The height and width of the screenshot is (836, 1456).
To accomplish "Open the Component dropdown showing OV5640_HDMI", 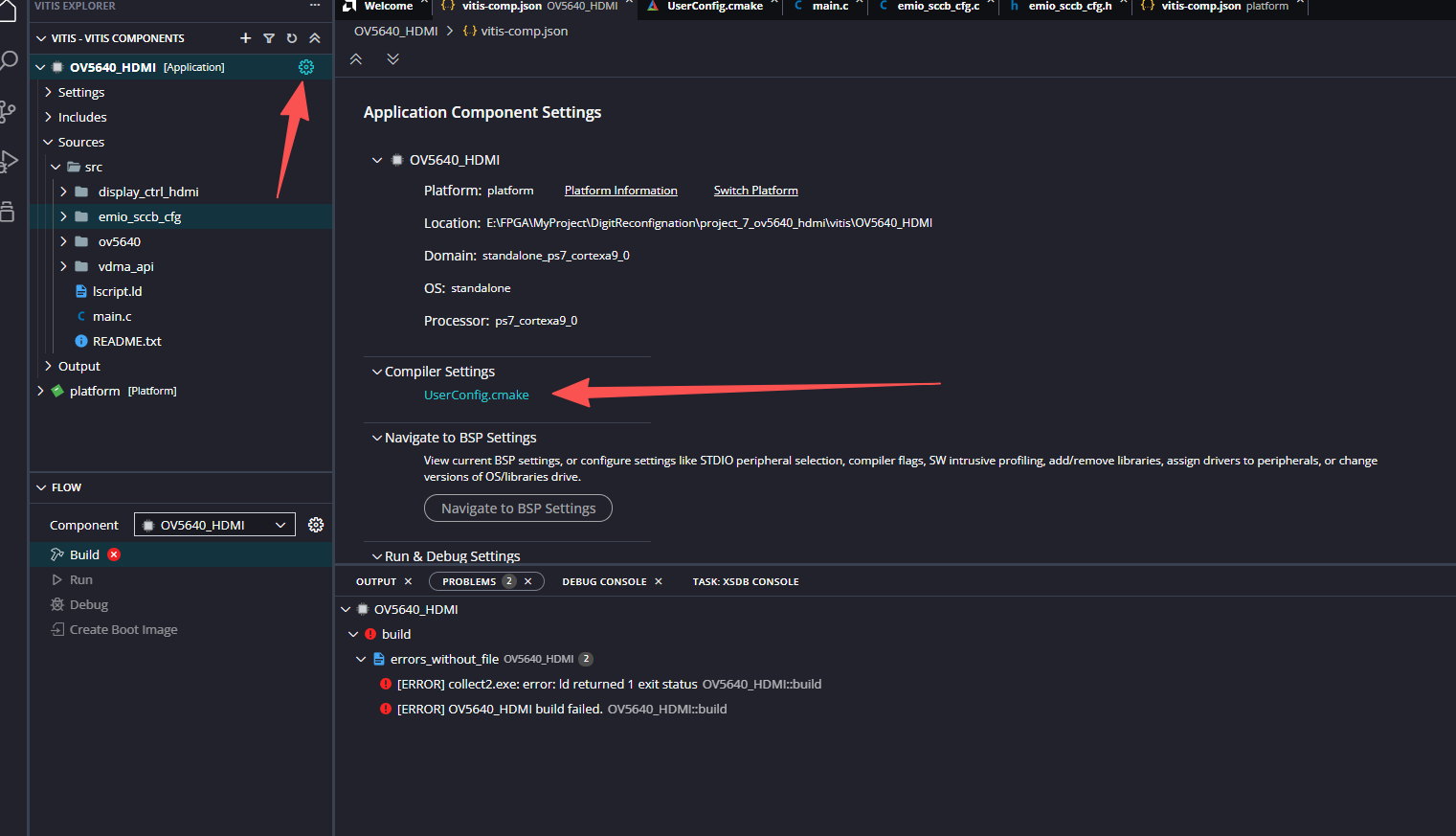I will tap(213, 525).
